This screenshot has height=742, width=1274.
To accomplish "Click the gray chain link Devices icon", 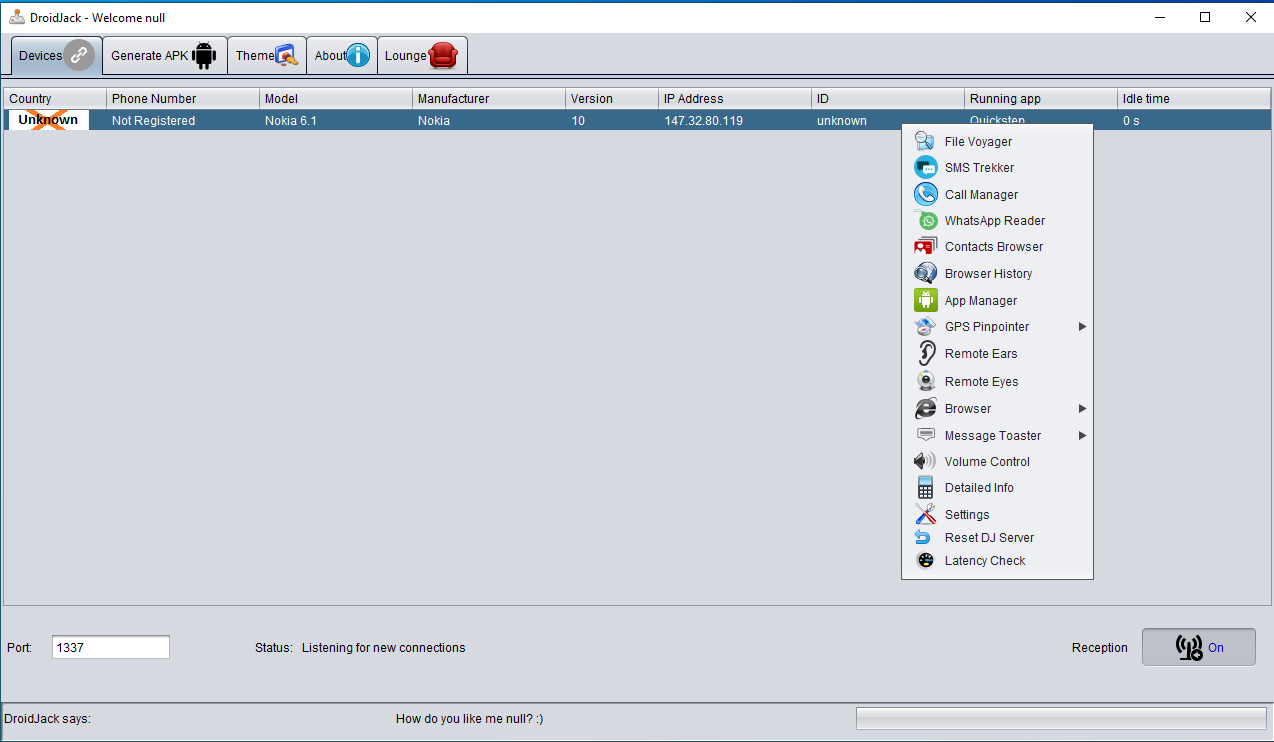I will pyautogui.click(x=79, y=56).
